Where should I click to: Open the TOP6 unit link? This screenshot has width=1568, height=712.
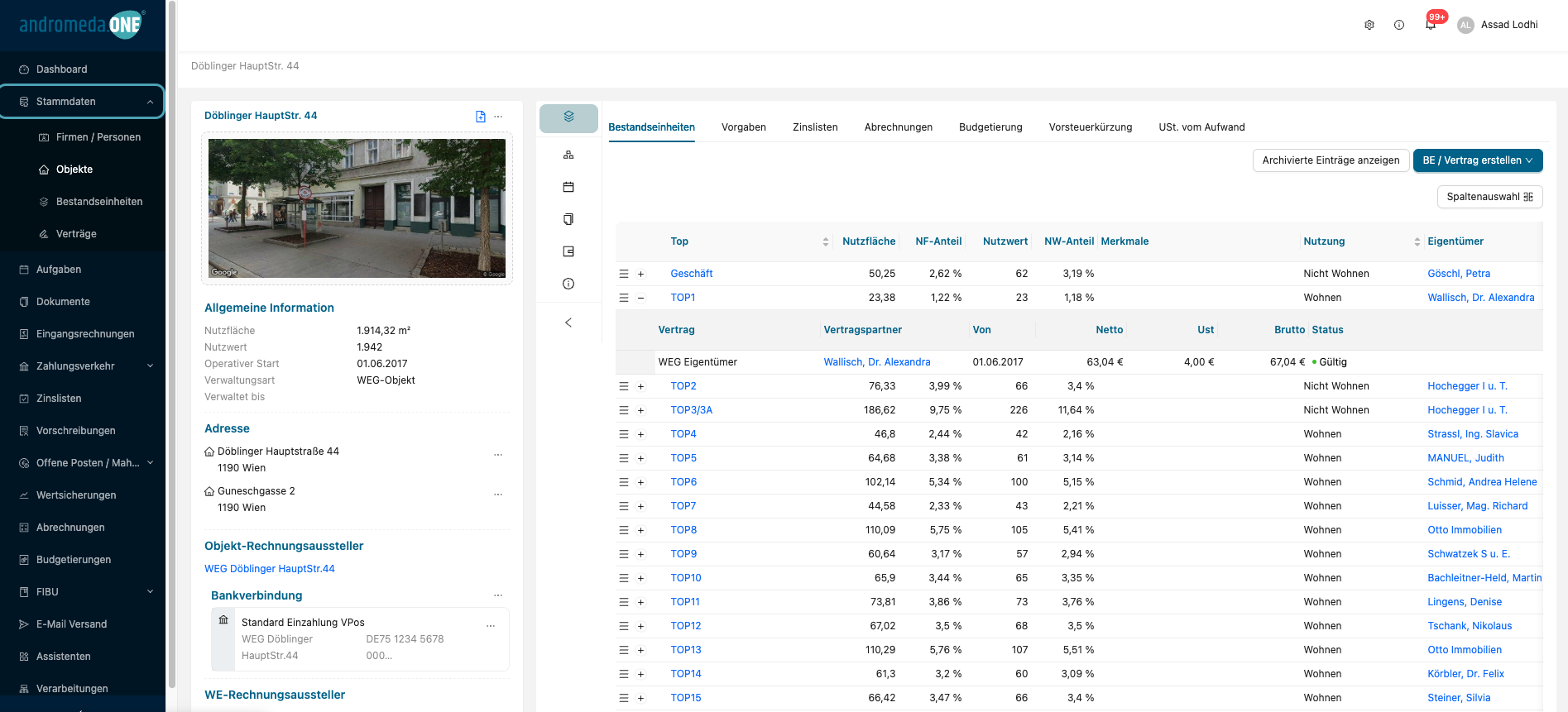tap(683, 482)
